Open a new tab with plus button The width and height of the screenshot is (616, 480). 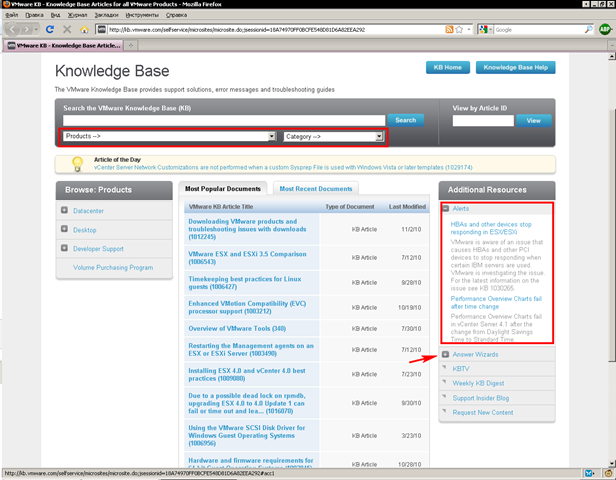(130, 45)
